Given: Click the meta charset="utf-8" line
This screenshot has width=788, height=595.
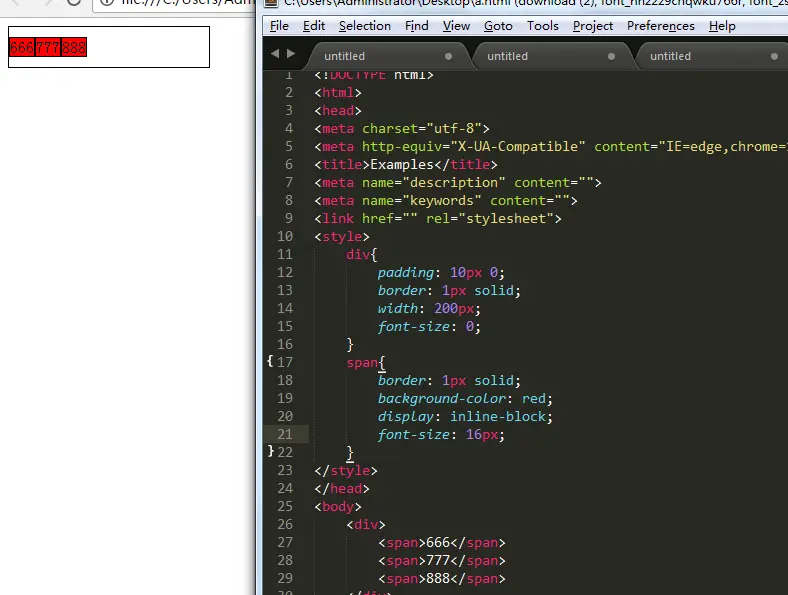Looking at the screenshot, I should click(x=402, y=129).
